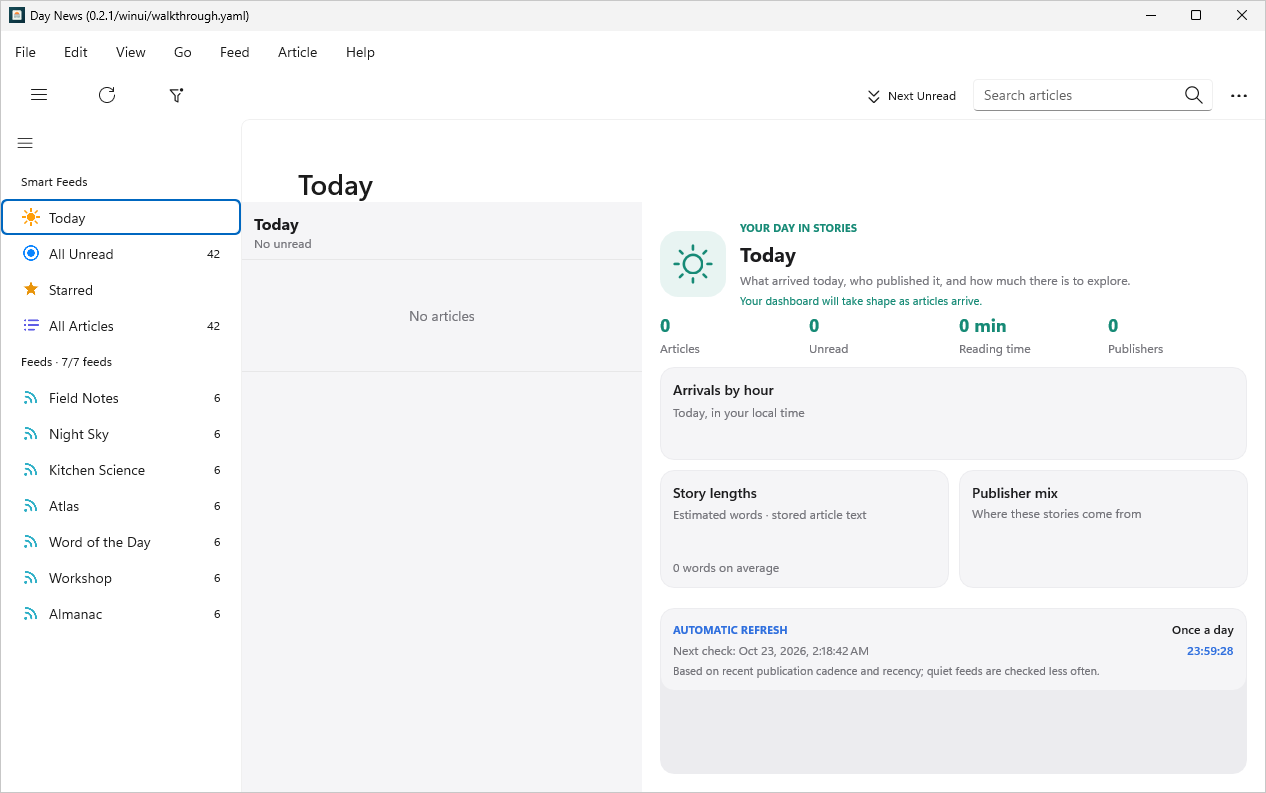
Task: Open the All Articles smart feed
Action: coord(121,326)
